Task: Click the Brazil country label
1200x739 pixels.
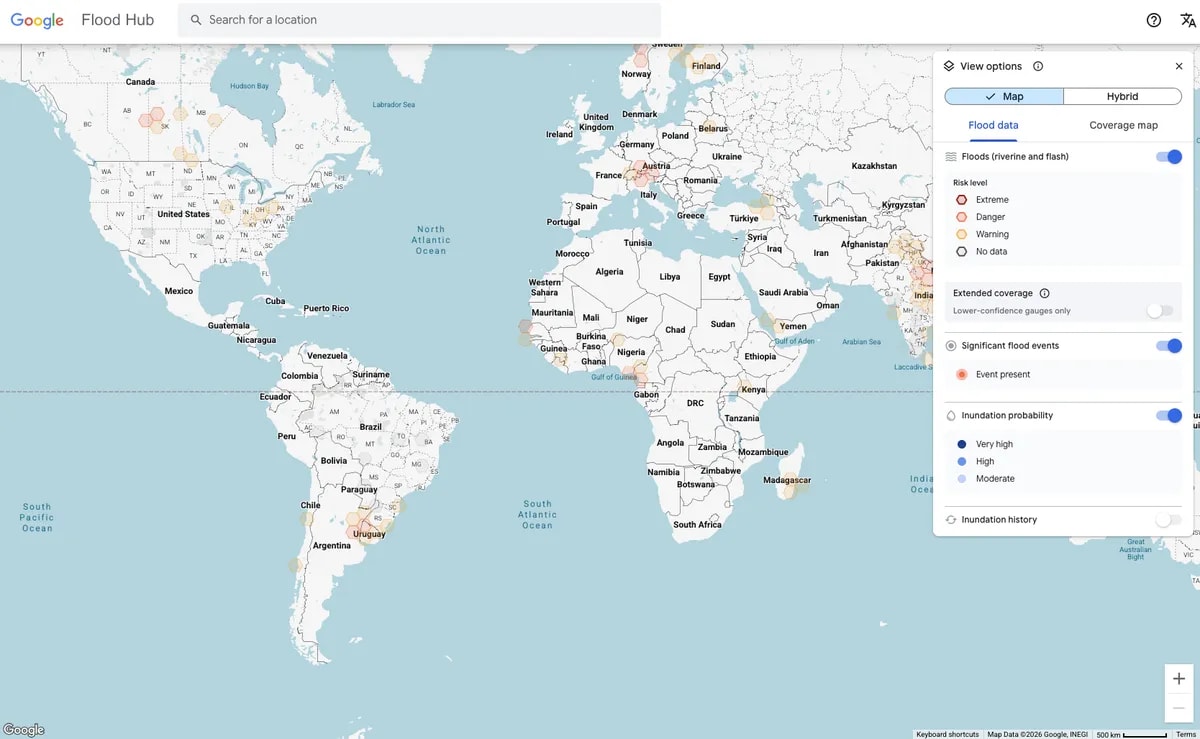Action: click(370, 427)
